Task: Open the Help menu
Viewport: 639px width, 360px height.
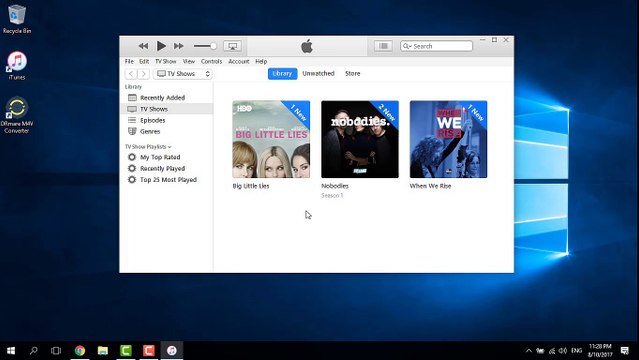Action: click(261, 61)
